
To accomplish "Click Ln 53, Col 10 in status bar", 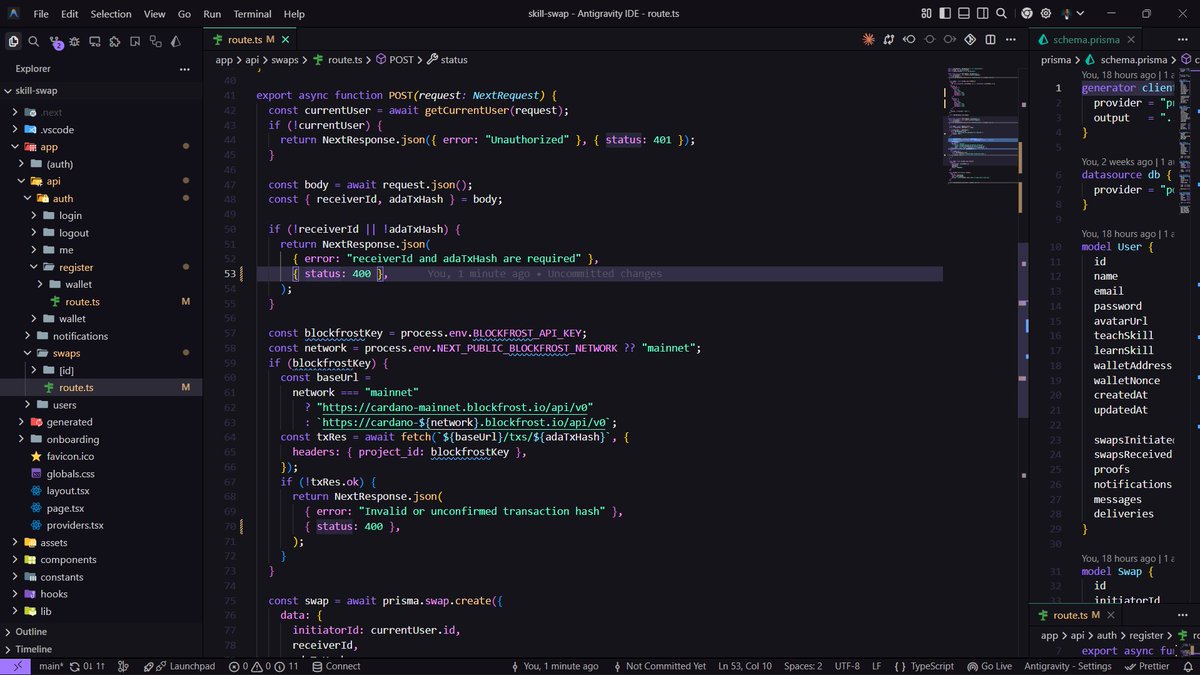I will point(745,666).
